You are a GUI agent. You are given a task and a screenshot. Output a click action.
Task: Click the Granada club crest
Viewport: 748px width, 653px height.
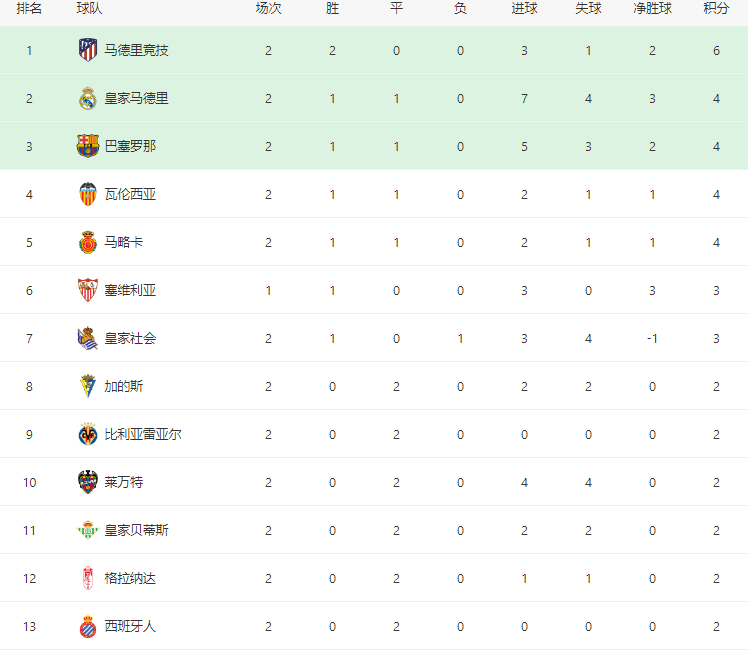coord(88,578)
